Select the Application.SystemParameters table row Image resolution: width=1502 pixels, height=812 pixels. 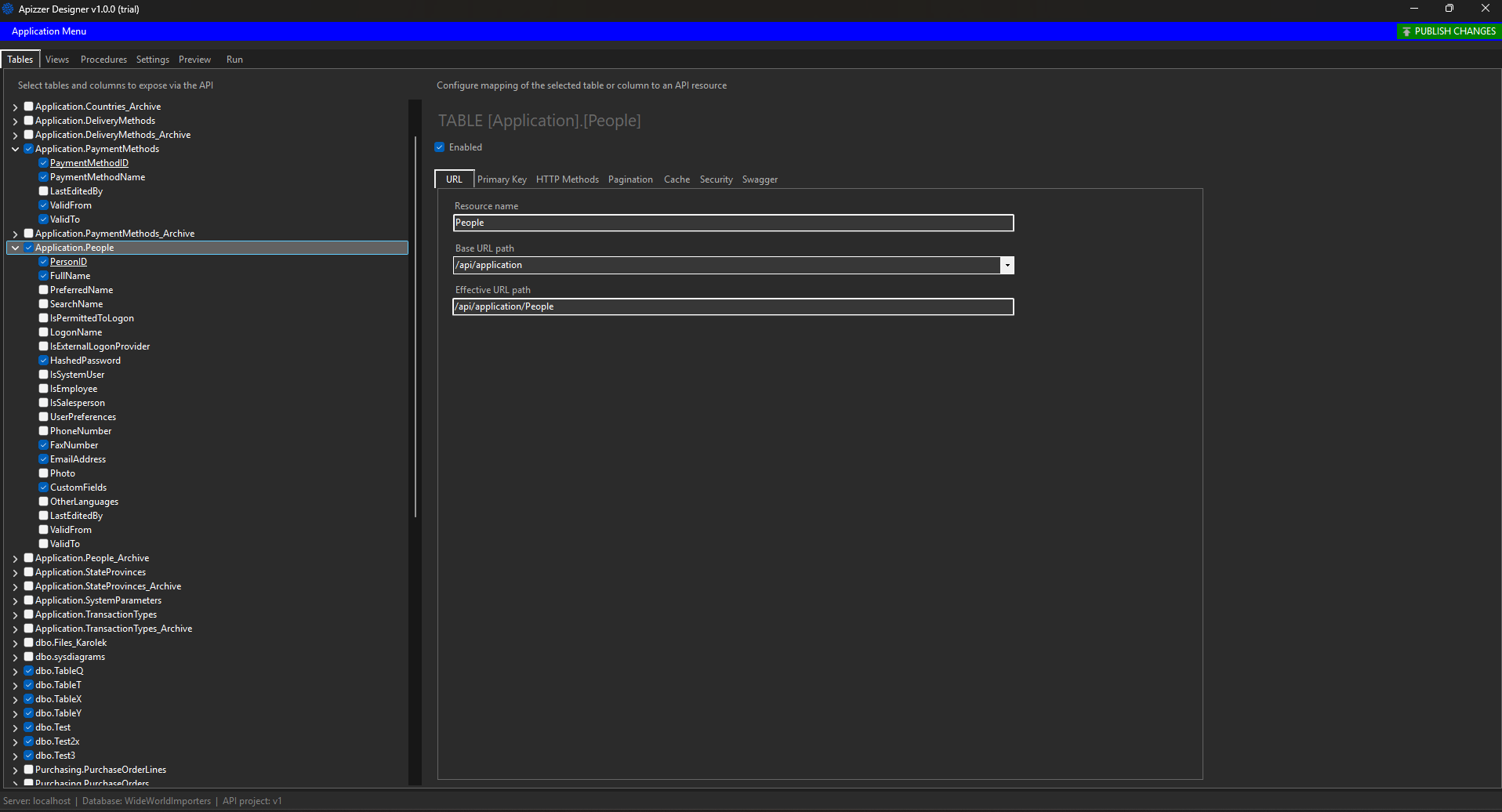click(98, 600)
